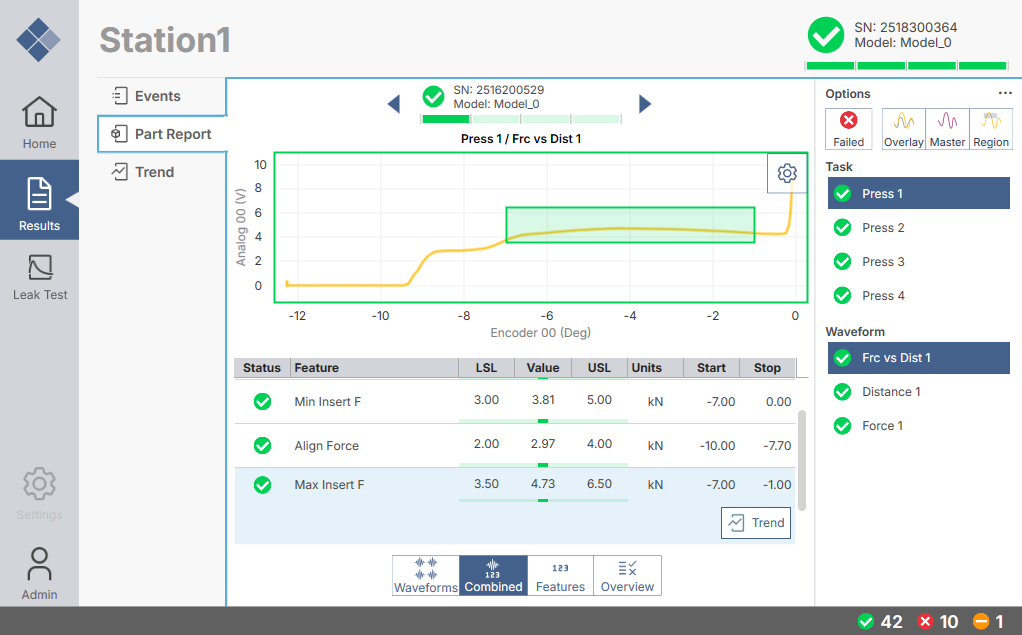Click the Min Insert F value range bar

543,421
